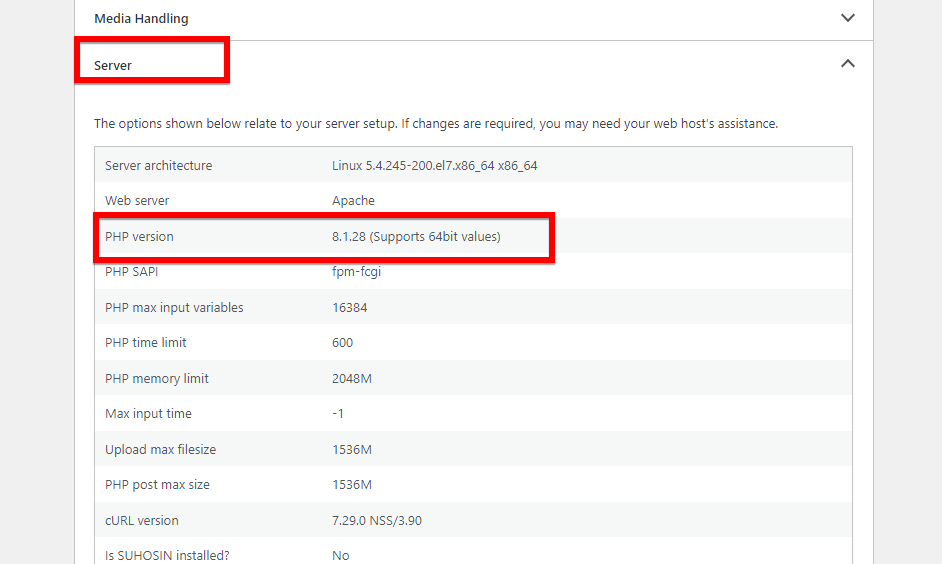
Task: Click the Server section up chevron
Action: (847, 63)
